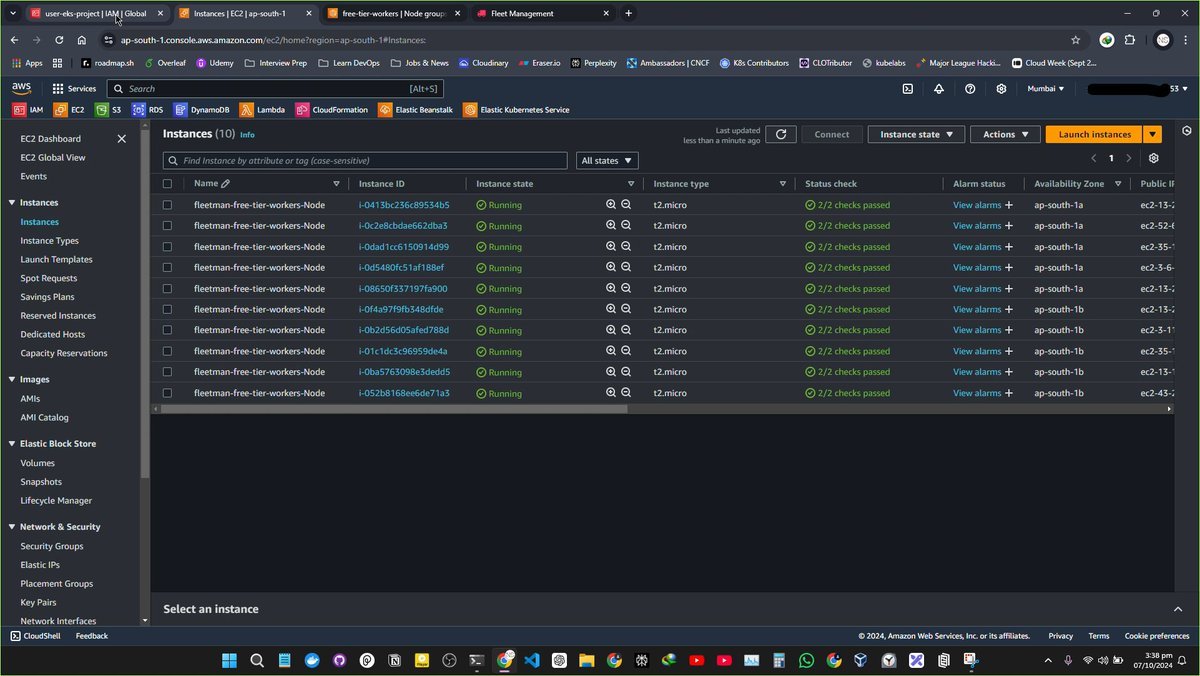Open the All states filter dropdown

pos(607,160)
